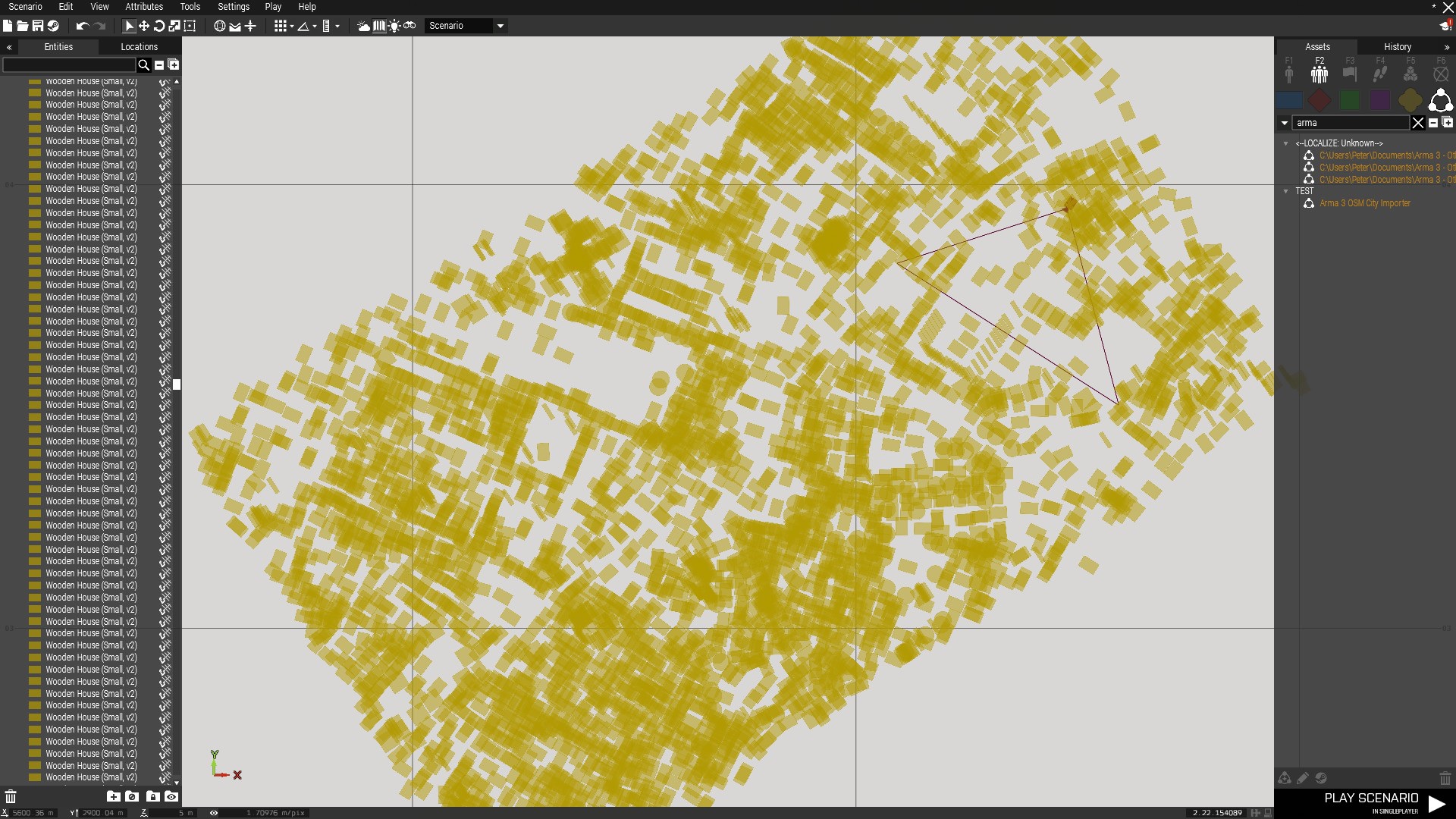The height and width of the screenshot is (819, 1456).
Task: Click the entity search input field
Action: 69,65
